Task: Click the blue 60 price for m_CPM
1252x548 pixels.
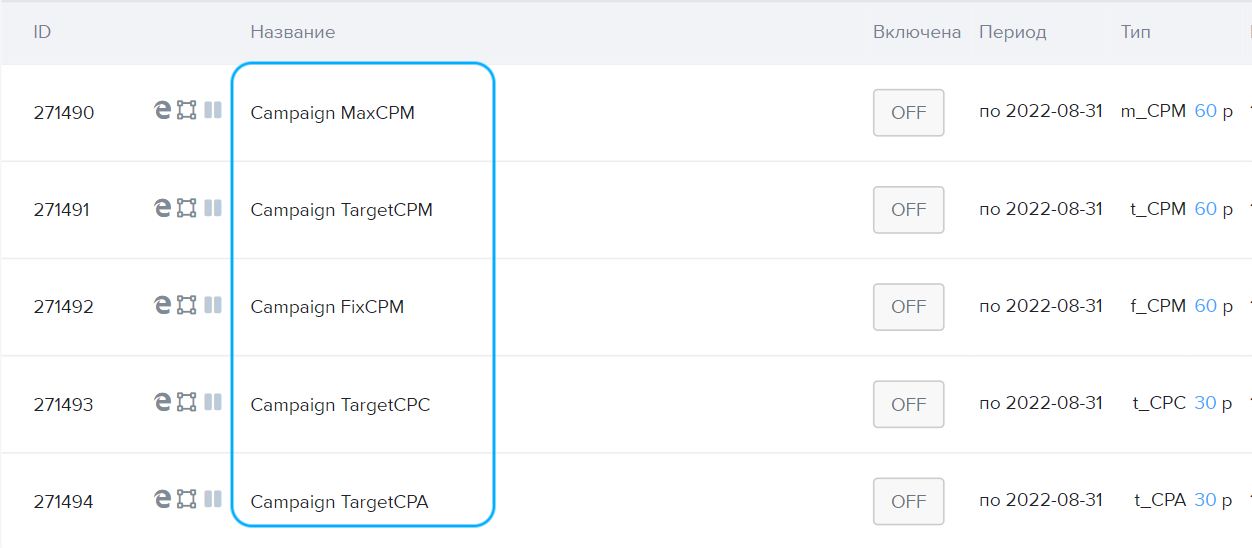Action: (1205, 112)
